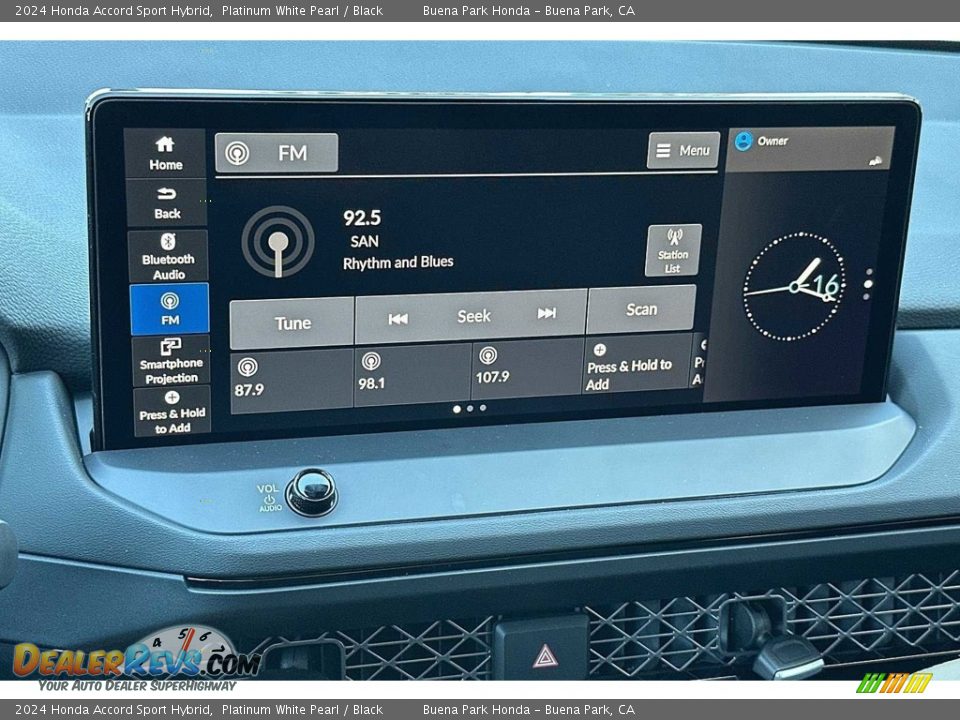Open Bluetooth Audio source
Screen dimensions: 960x720
168,257
